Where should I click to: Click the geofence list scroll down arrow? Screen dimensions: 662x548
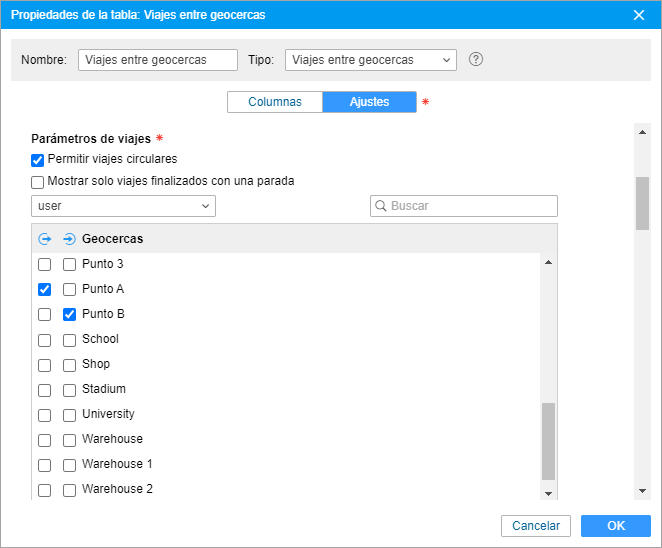coord(548,494)
